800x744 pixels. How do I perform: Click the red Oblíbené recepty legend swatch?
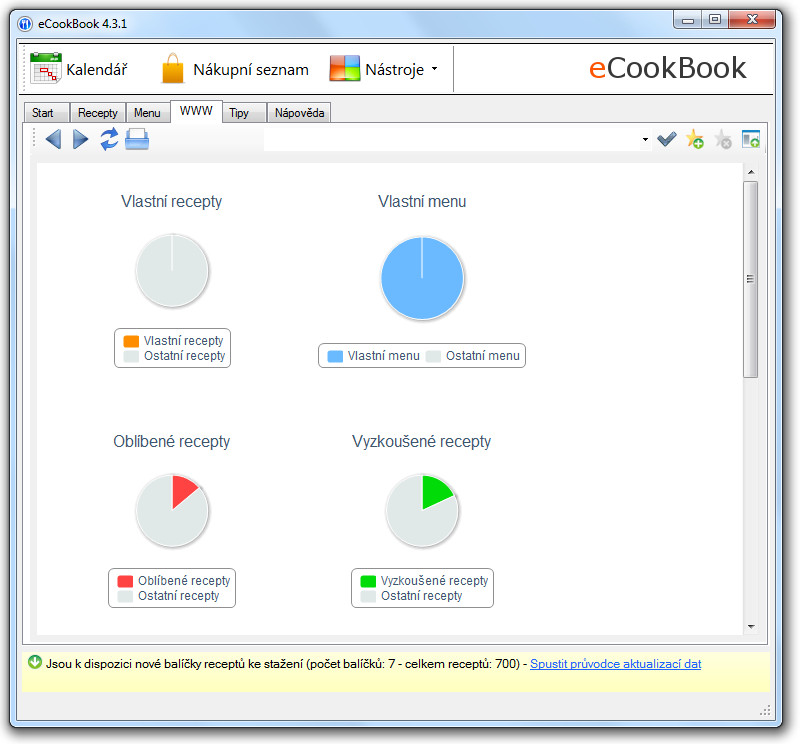(125, 581)
